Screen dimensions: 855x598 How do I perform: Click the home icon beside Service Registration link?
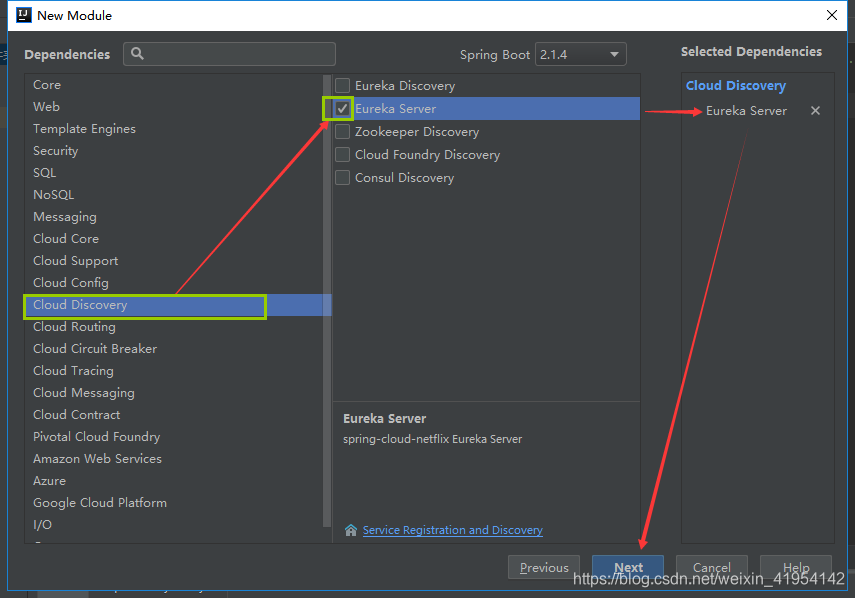[351, 530]
